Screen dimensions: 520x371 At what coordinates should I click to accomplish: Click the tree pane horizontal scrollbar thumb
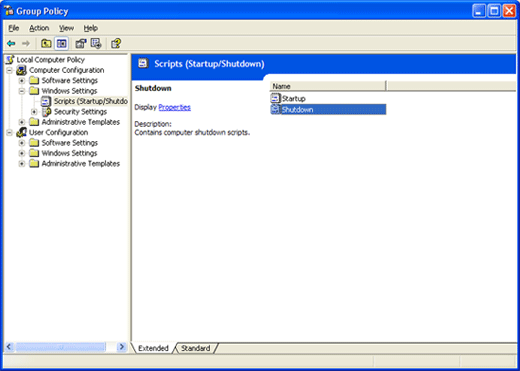(x=61, y=347)
